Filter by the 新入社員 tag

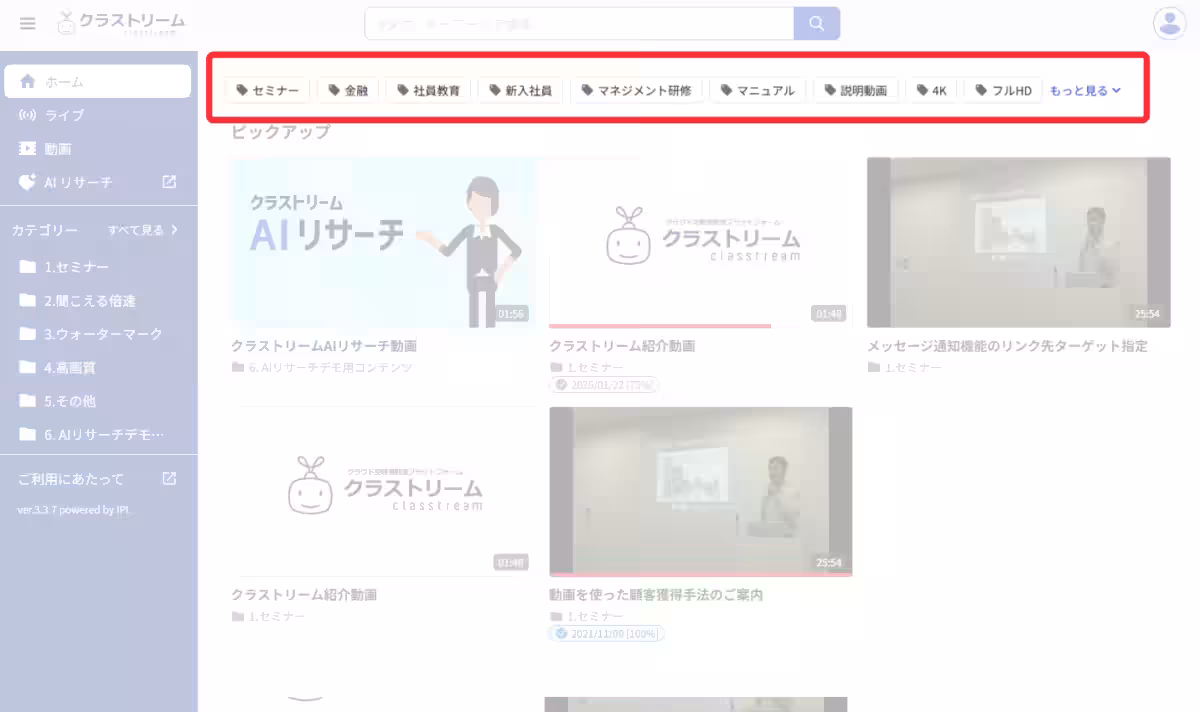pyautogui.click(x=520, y=90)
